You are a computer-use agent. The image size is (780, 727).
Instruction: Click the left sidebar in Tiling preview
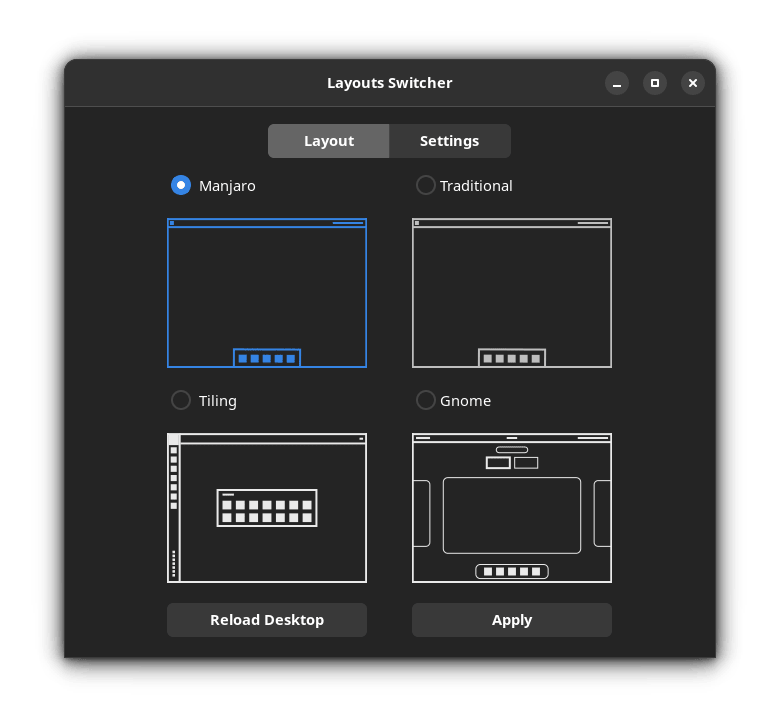click(x=173, y=507)
